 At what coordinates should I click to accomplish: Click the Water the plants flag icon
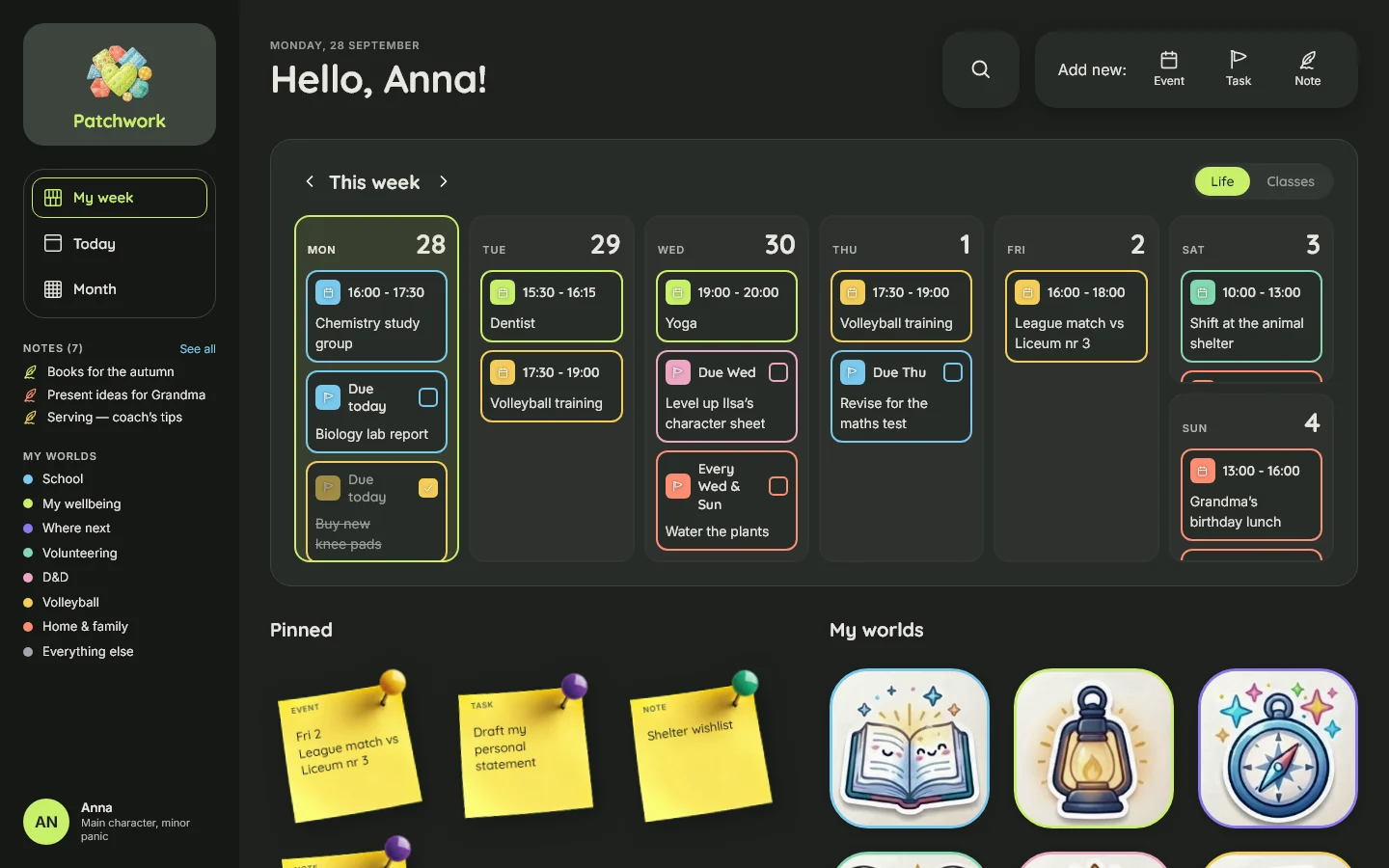678,486
